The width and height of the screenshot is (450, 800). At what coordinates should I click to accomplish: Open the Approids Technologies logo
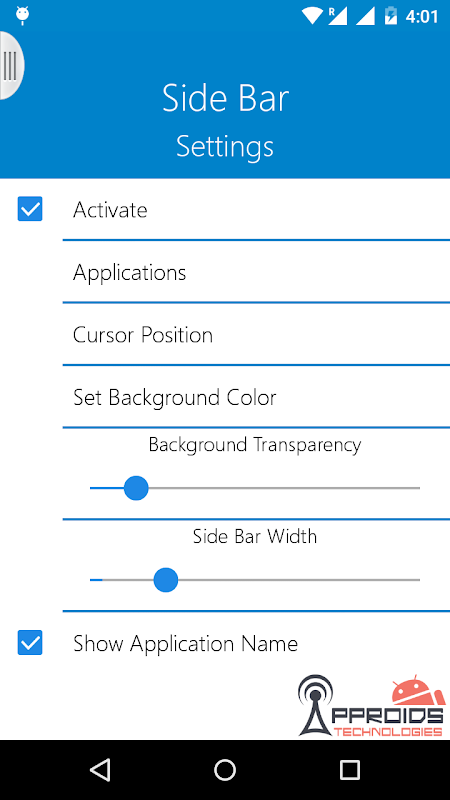tap(371, 706)
